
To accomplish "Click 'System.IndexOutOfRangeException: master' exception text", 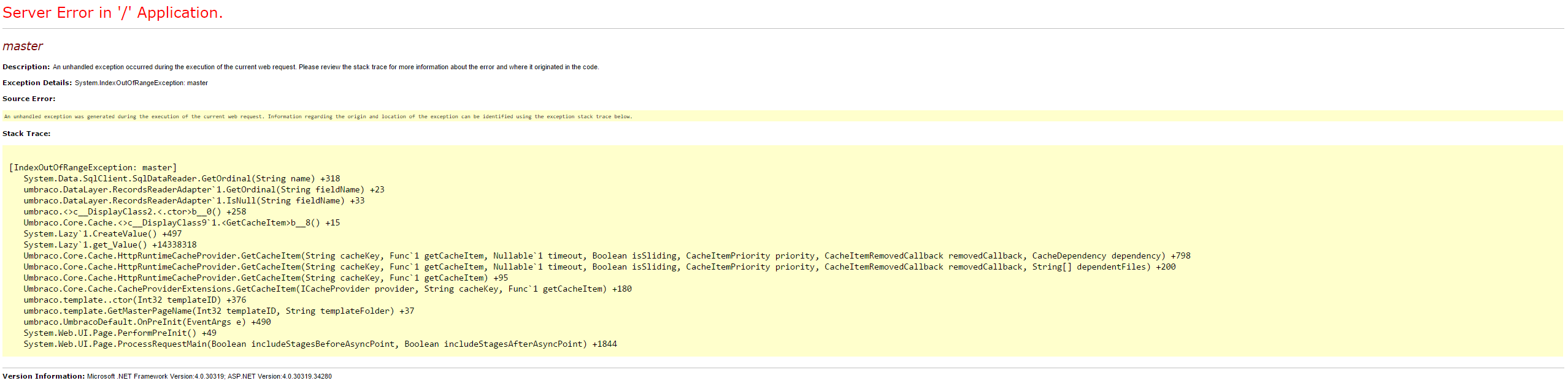I will [x=141, y=83].
